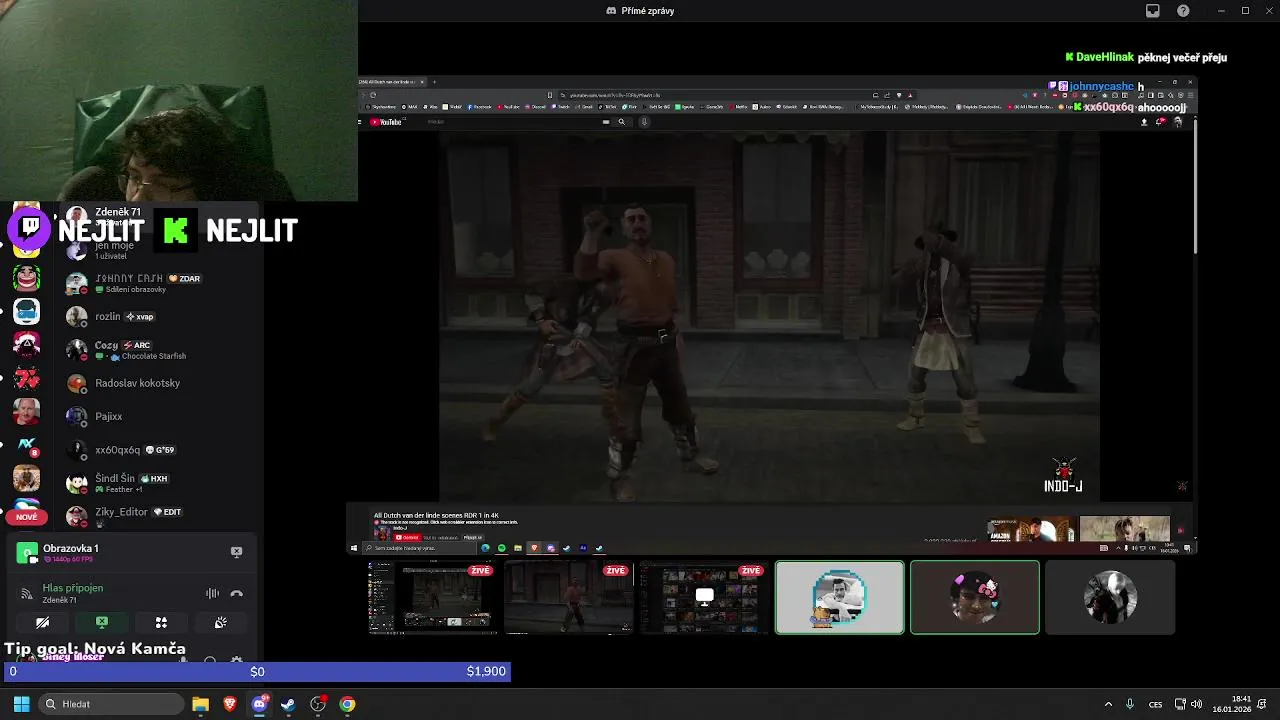Click the taskbar Hledat search box
This screenshot has width=1280, height=720.
point(109,704)
